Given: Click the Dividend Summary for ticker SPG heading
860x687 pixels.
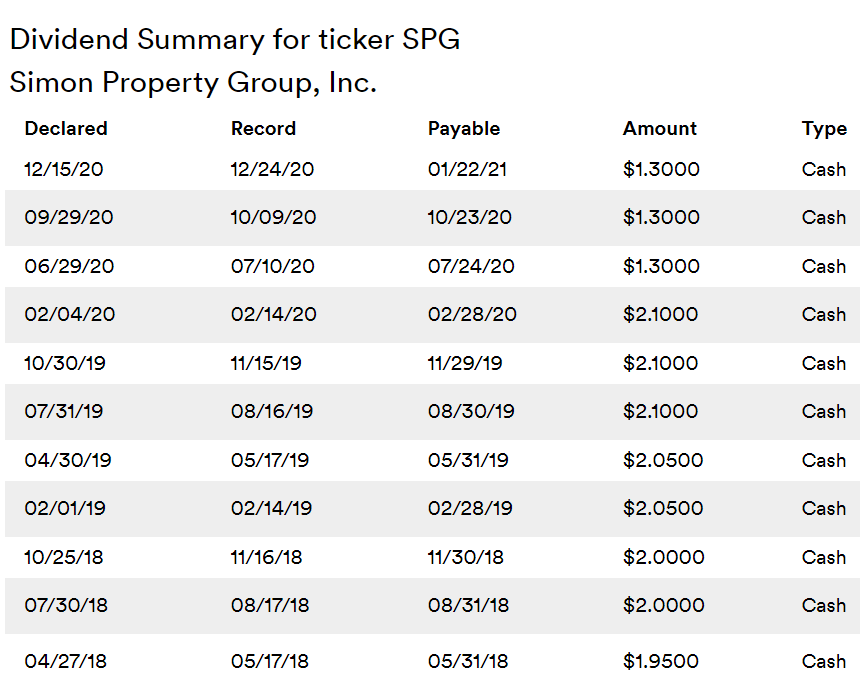Looking at the screenshot, I should coord(235,40).
